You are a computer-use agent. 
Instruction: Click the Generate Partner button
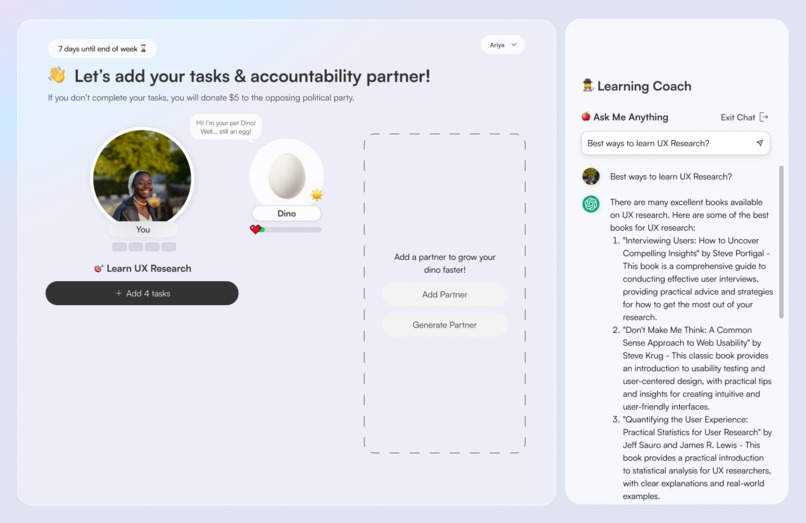445,324
